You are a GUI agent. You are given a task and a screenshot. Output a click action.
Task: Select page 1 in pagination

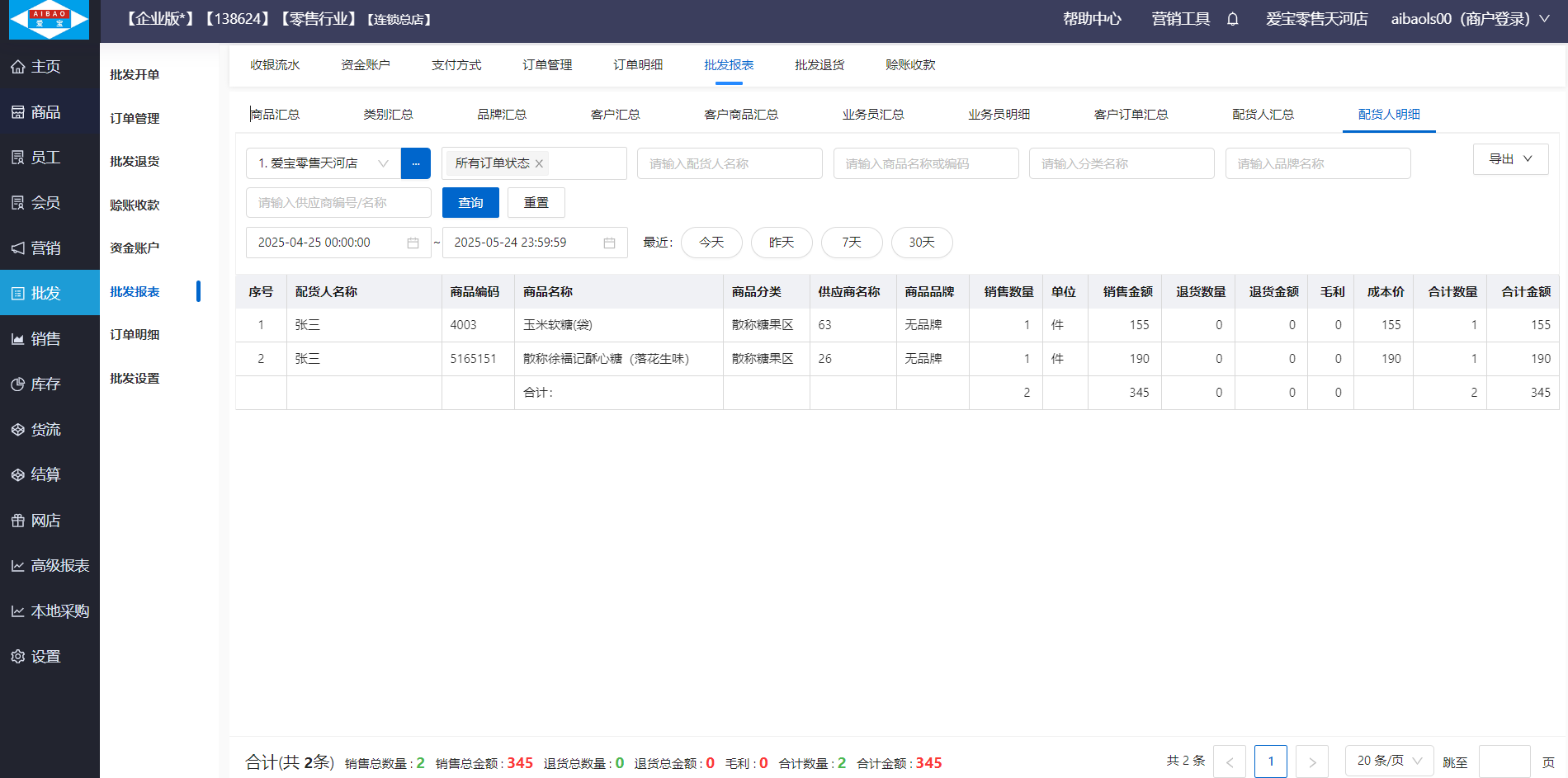point(1271,761)
